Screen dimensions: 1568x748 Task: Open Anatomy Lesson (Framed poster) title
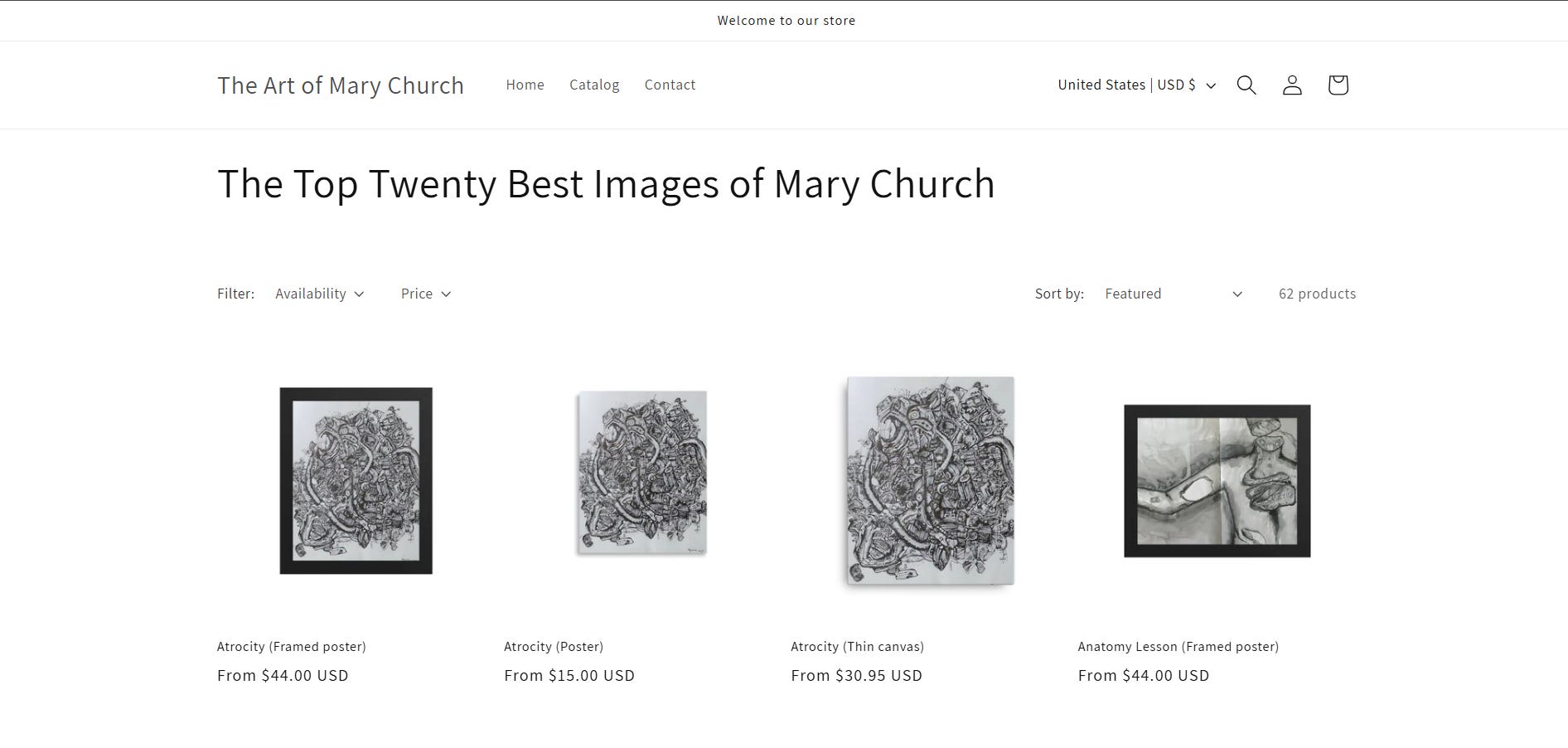point(1178,646)
